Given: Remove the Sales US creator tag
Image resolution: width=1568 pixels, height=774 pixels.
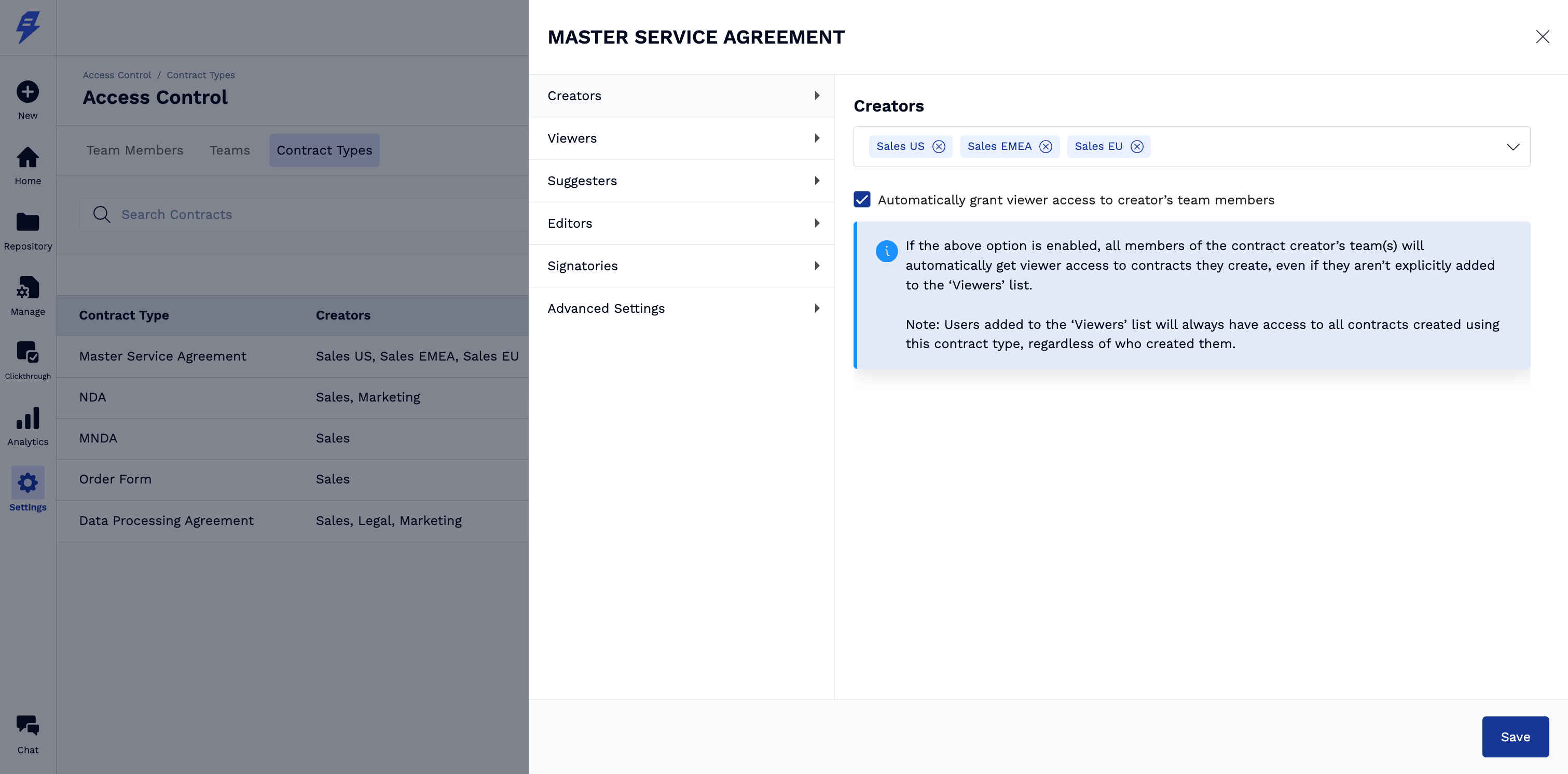Looking at the screenshot, I should [x=939, y=147].
